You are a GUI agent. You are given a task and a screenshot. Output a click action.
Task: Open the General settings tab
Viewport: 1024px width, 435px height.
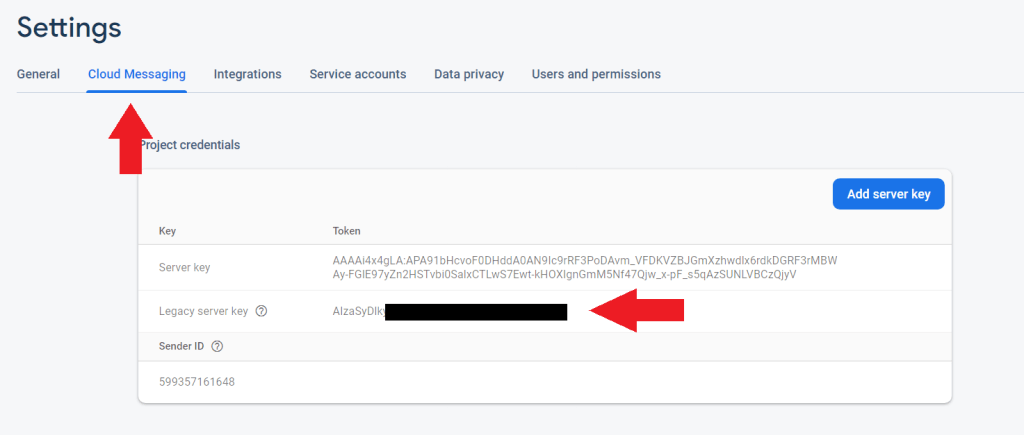[x=38, y=74]
